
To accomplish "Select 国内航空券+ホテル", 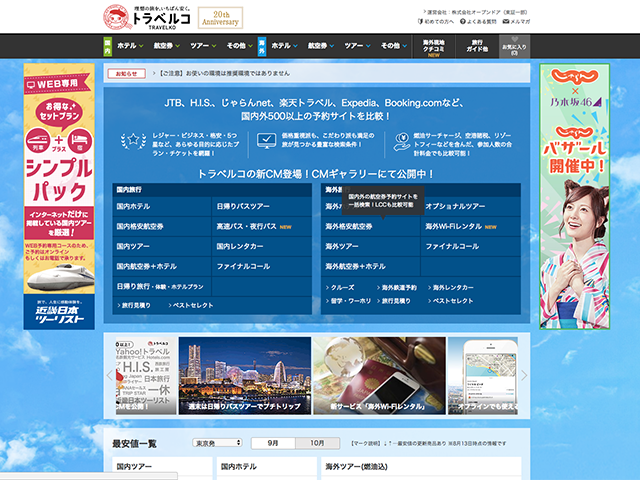I will 162,267.
